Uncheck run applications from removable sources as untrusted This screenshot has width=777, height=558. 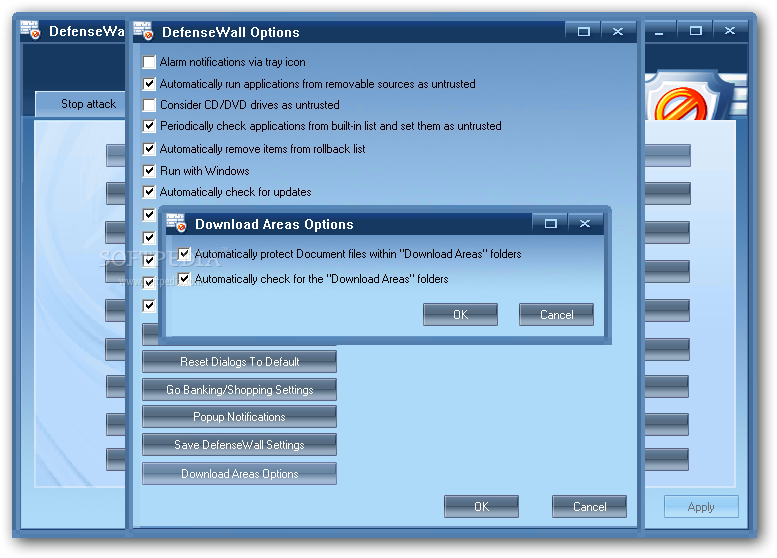[x=149, y=84]
